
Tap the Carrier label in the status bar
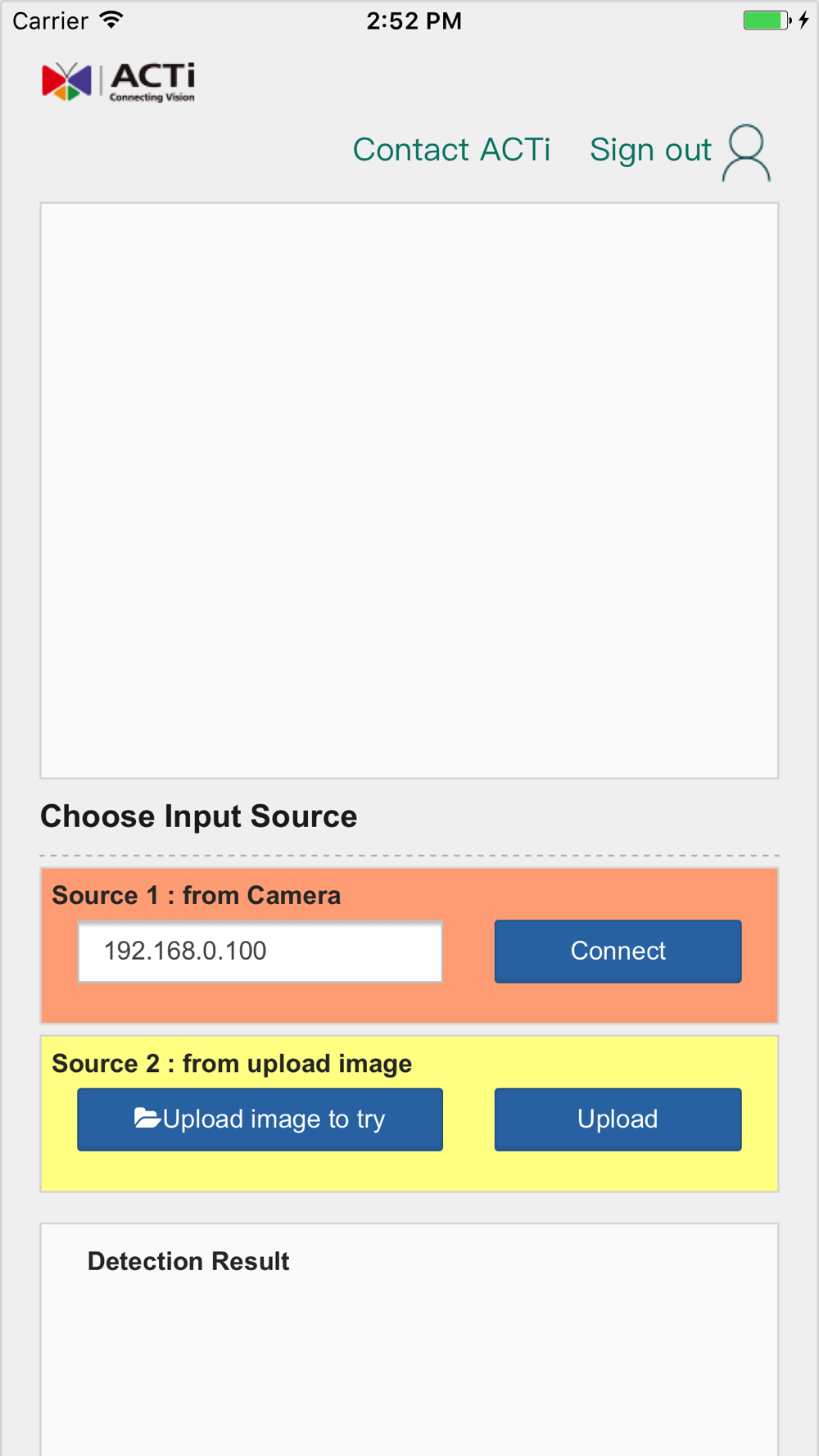(x=50, y=20)
